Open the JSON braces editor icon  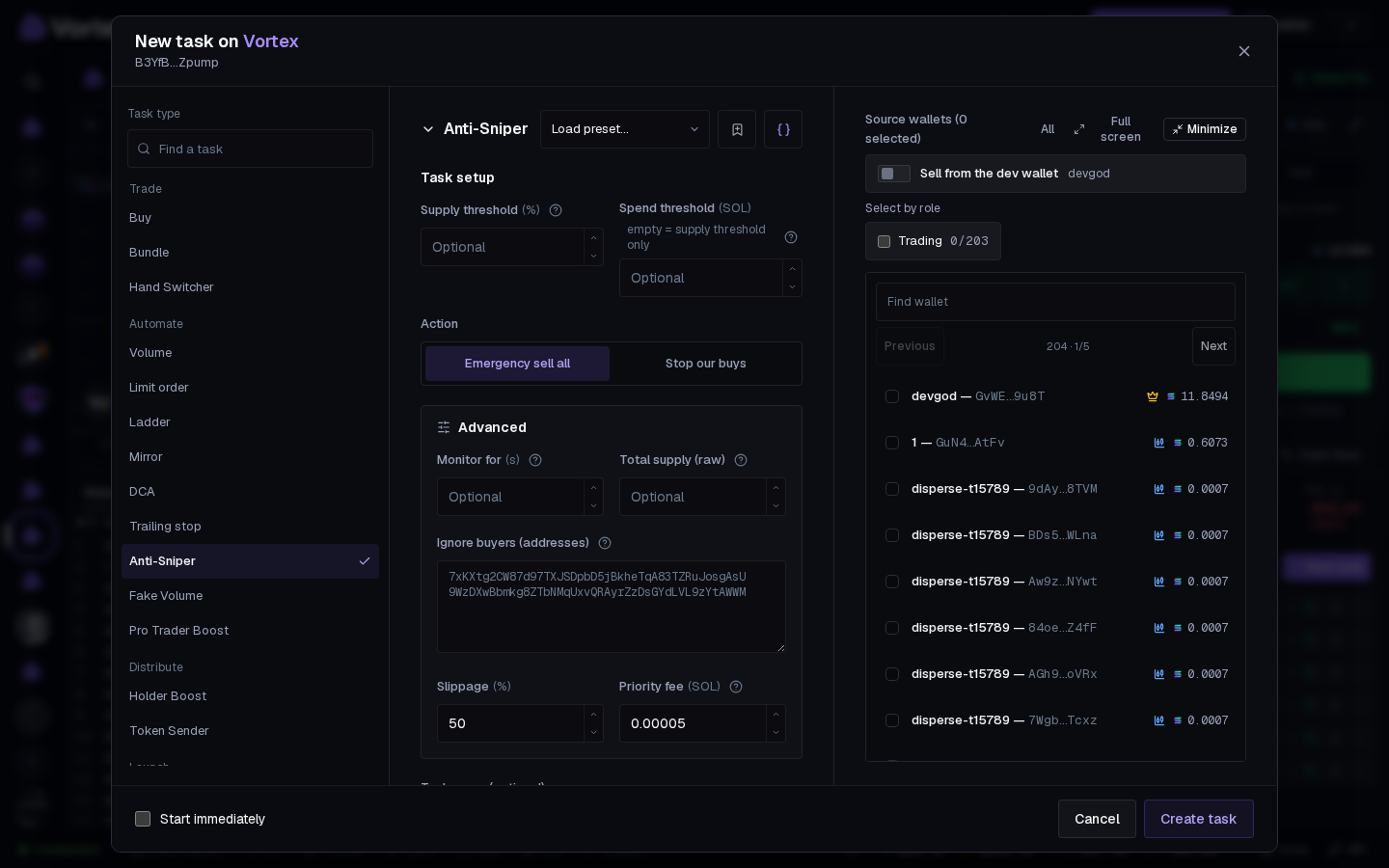783,129
